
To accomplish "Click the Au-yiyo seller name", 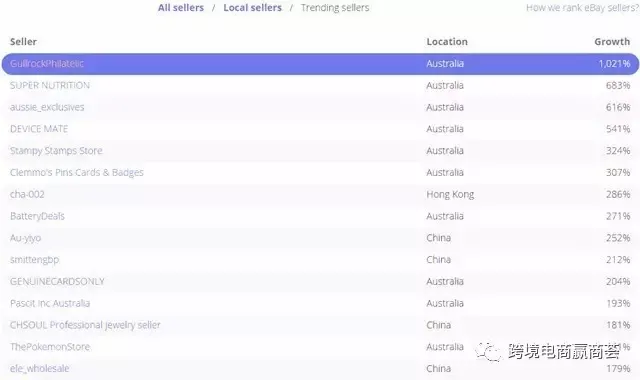I will (25, 238).
